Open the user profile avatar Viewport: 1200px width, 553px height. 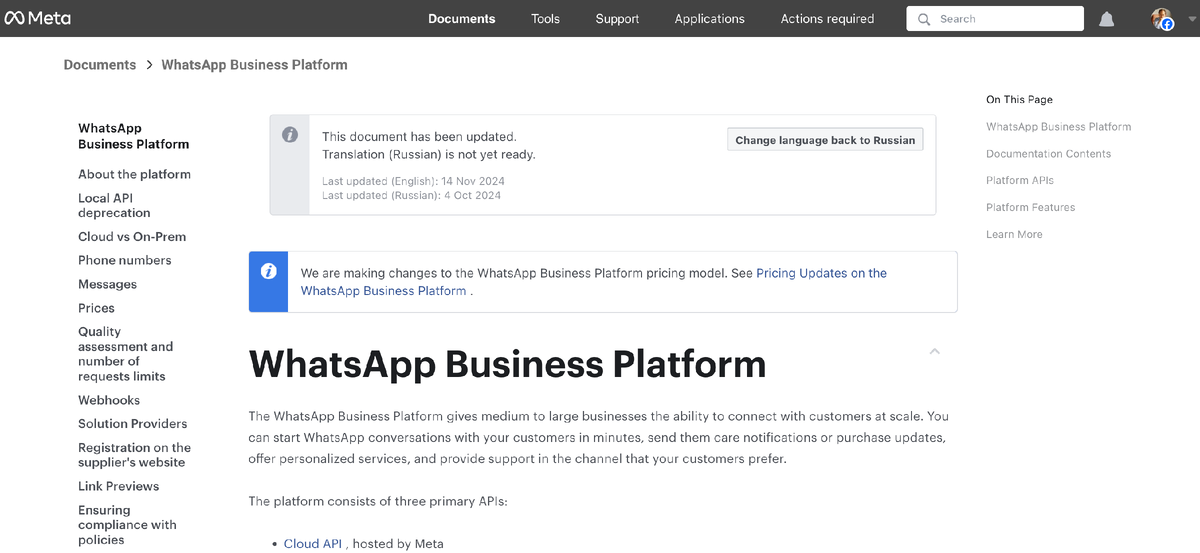[x=1162, y=19]
